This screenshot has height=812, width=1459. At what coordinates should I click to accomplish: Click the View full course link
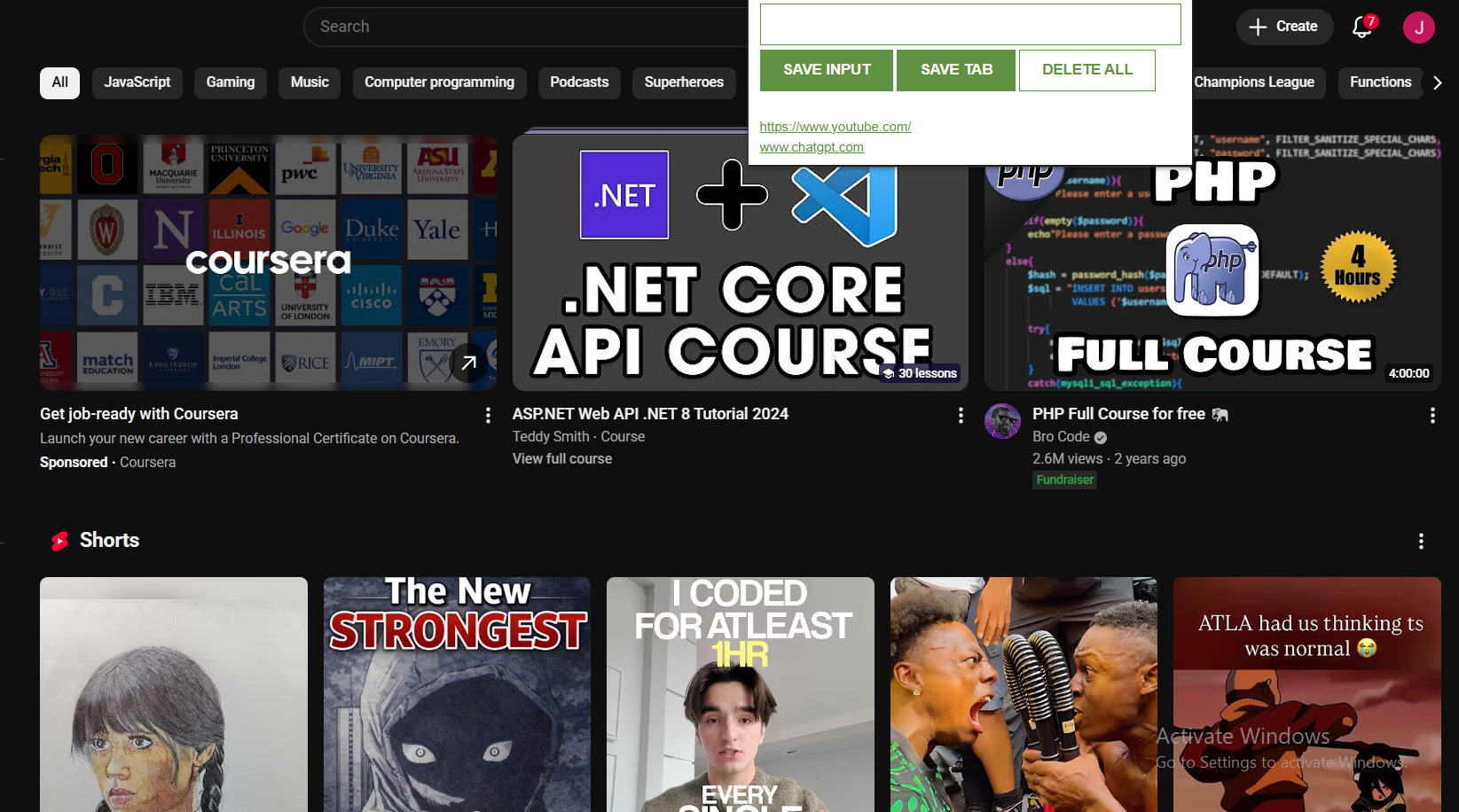(x=561, y=458)
